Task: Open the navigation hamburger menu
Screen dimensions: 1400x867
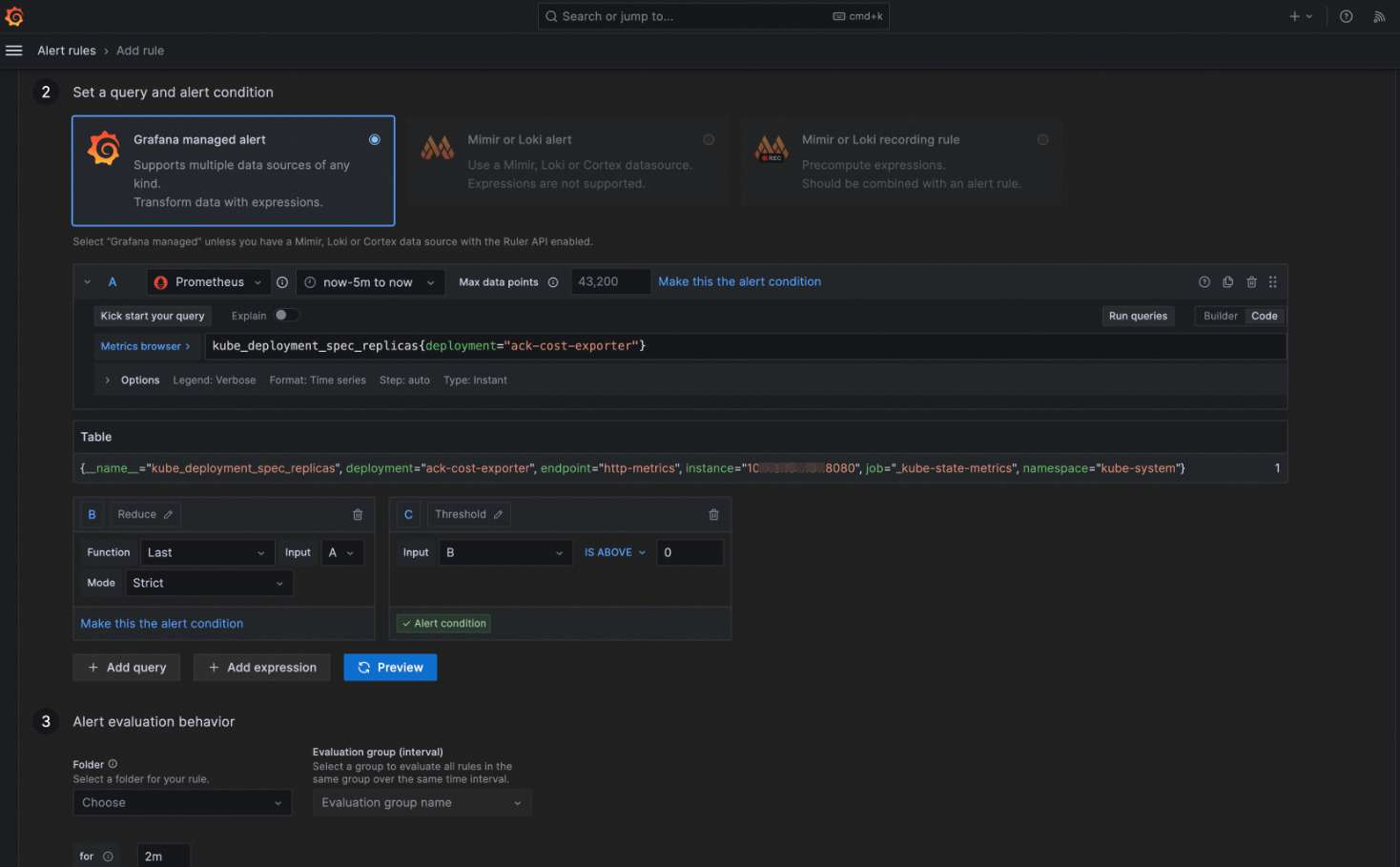Action: click(x=13, y=50)
